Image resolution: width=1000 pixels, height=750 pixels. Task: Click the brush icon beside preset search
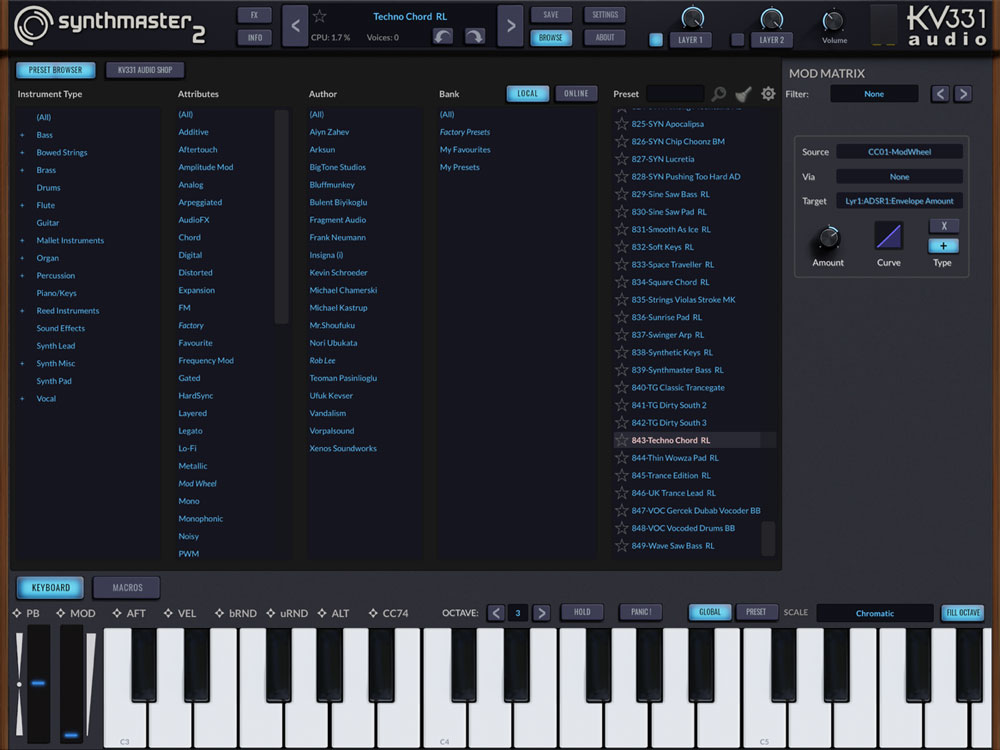pos(743,92)
